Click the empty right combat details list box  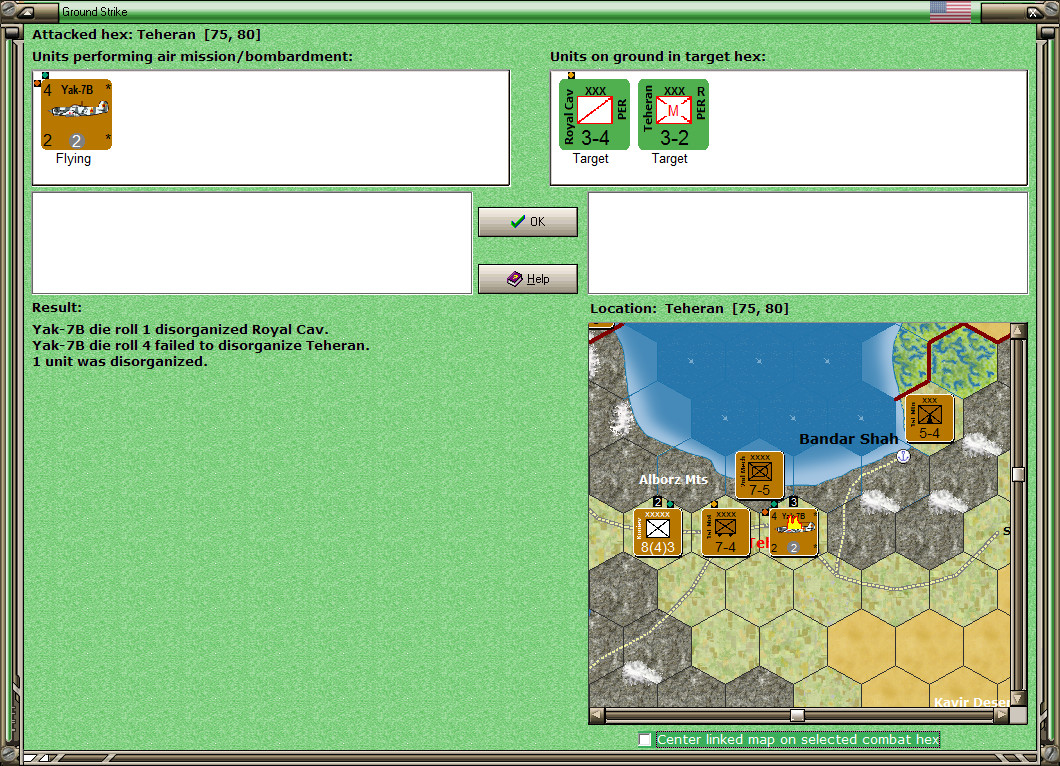[x=808, y=243]
